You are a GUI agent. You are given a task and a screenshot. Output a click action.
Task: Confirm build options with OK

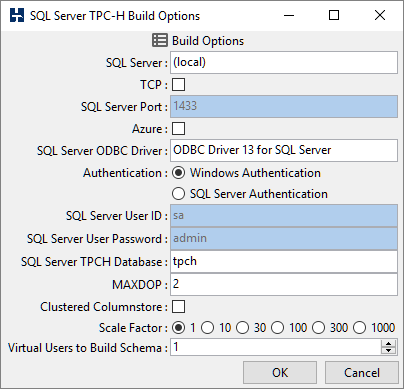pyautogui.click(x=280, y=373)
